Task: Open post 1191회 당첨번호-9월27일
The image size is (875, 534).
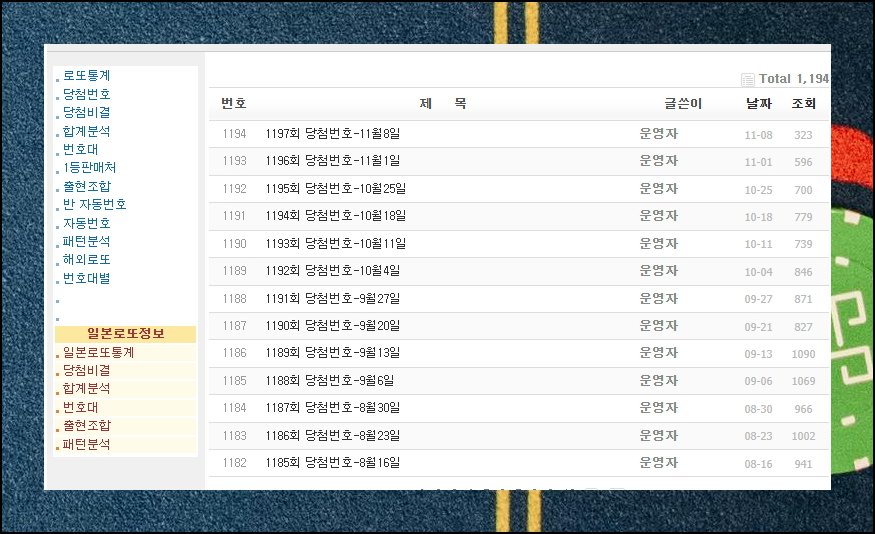Action: point(333,299)
